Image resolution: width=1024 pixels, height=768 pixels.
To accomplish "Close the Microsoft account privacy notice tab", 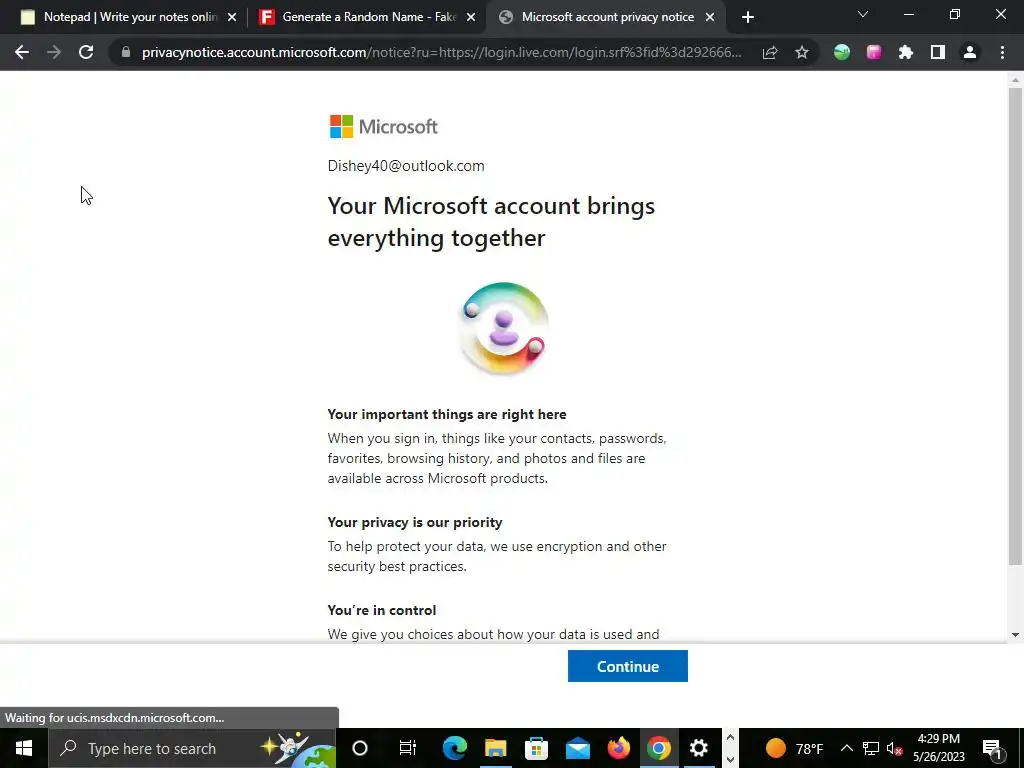I will click(710, 18).
